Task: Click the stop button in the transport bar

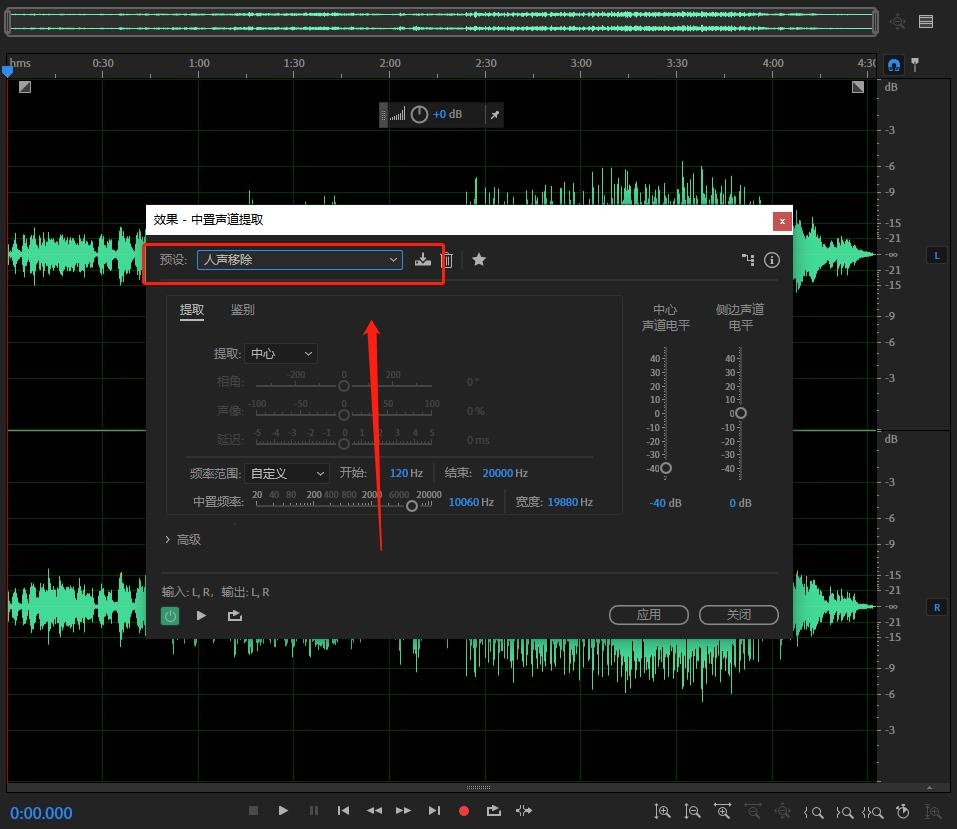Action: [253, 811]
